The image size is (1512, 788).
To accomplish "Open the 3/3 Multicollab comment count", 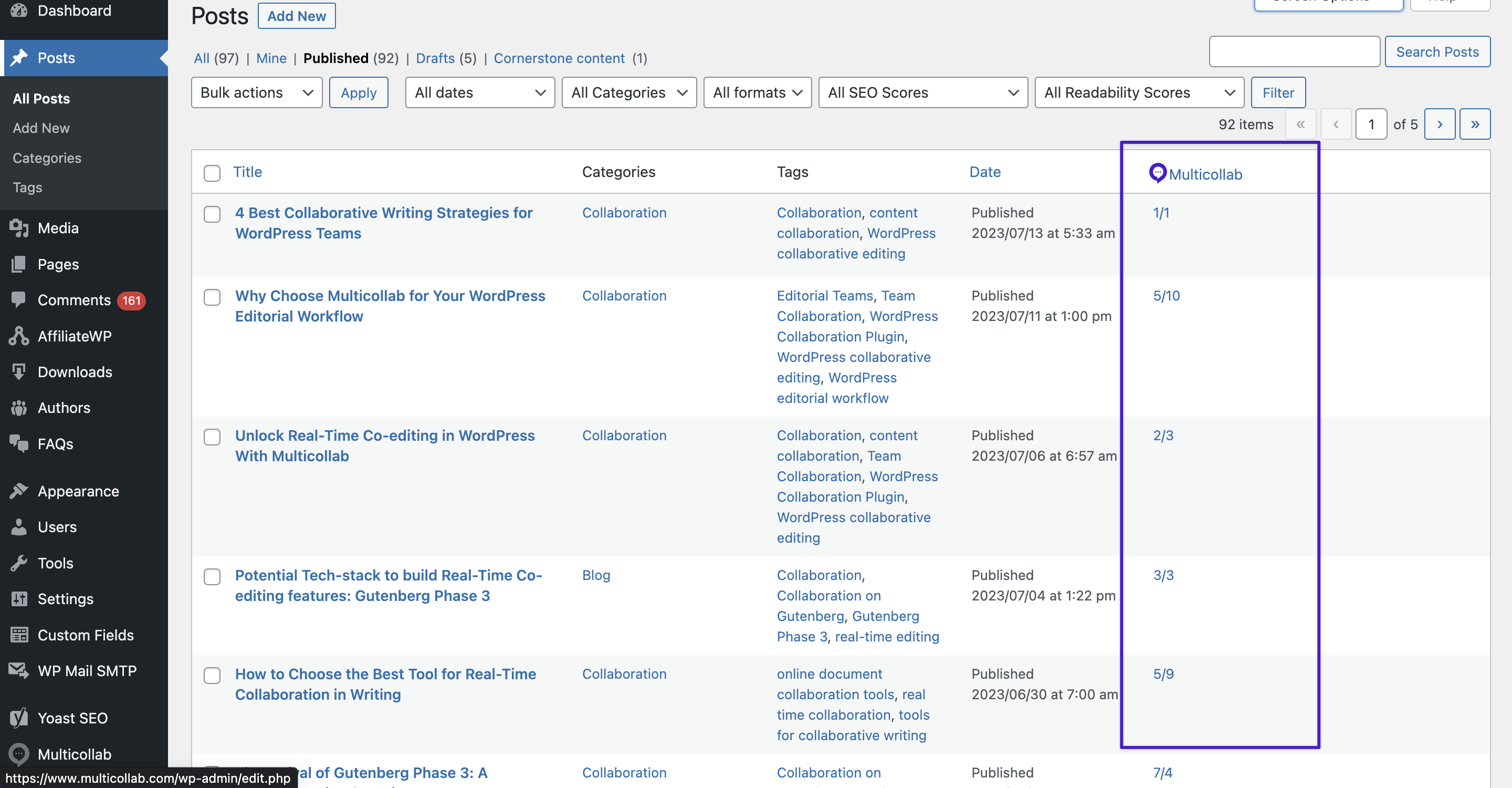I will [1163, 575].
